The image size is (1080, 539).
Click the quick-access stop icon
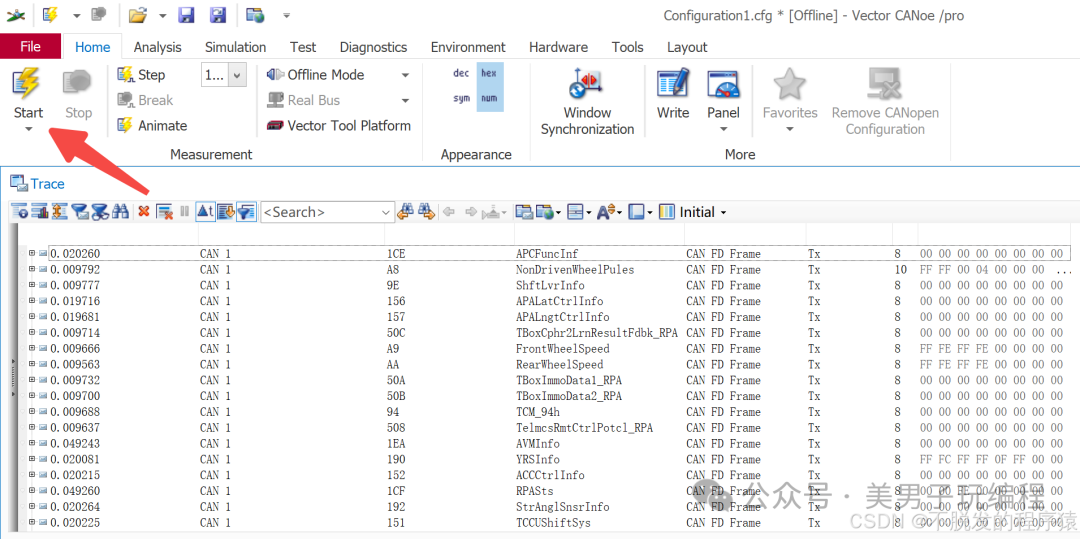pos(99,14)
